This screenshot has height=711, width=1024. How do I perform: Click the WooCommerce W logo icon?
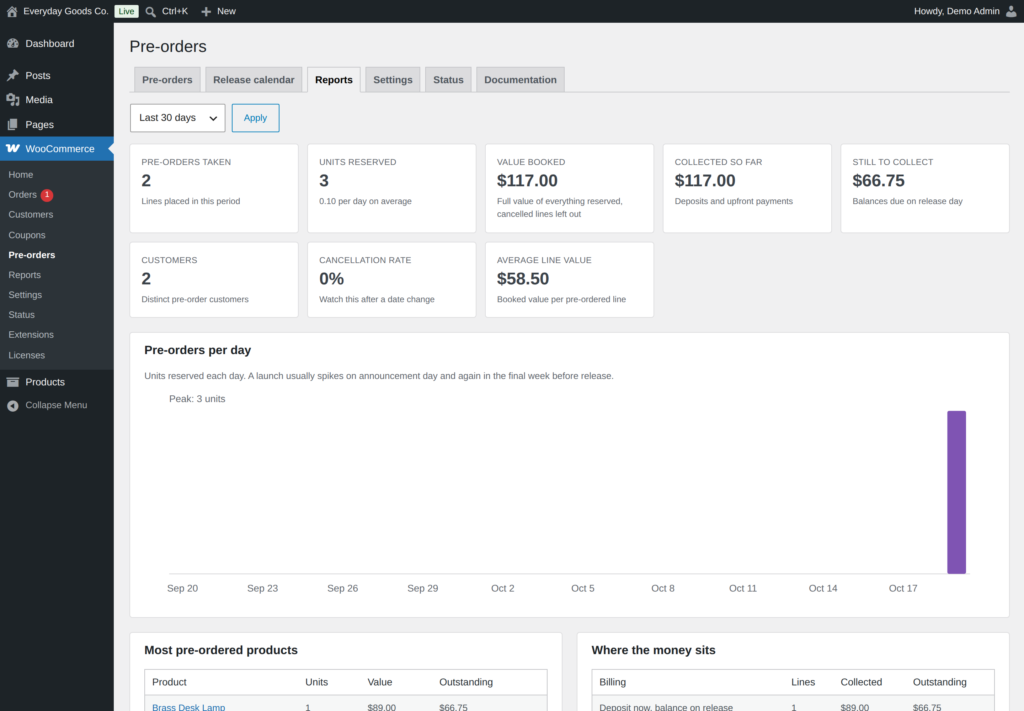tap(12, 149)
